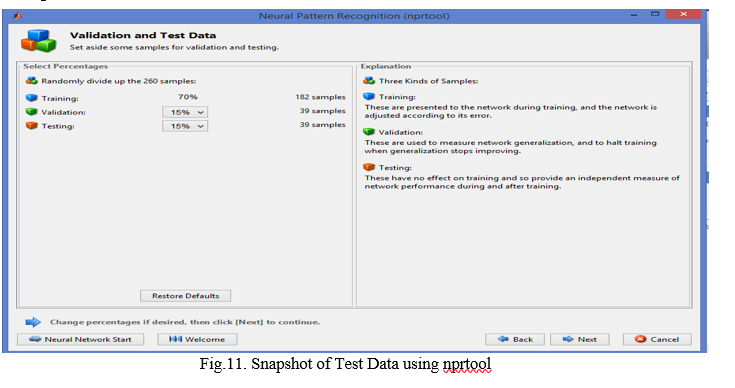Open the Validation percentage dropdown
735x388 pixels.
click(x=185, y=112)
